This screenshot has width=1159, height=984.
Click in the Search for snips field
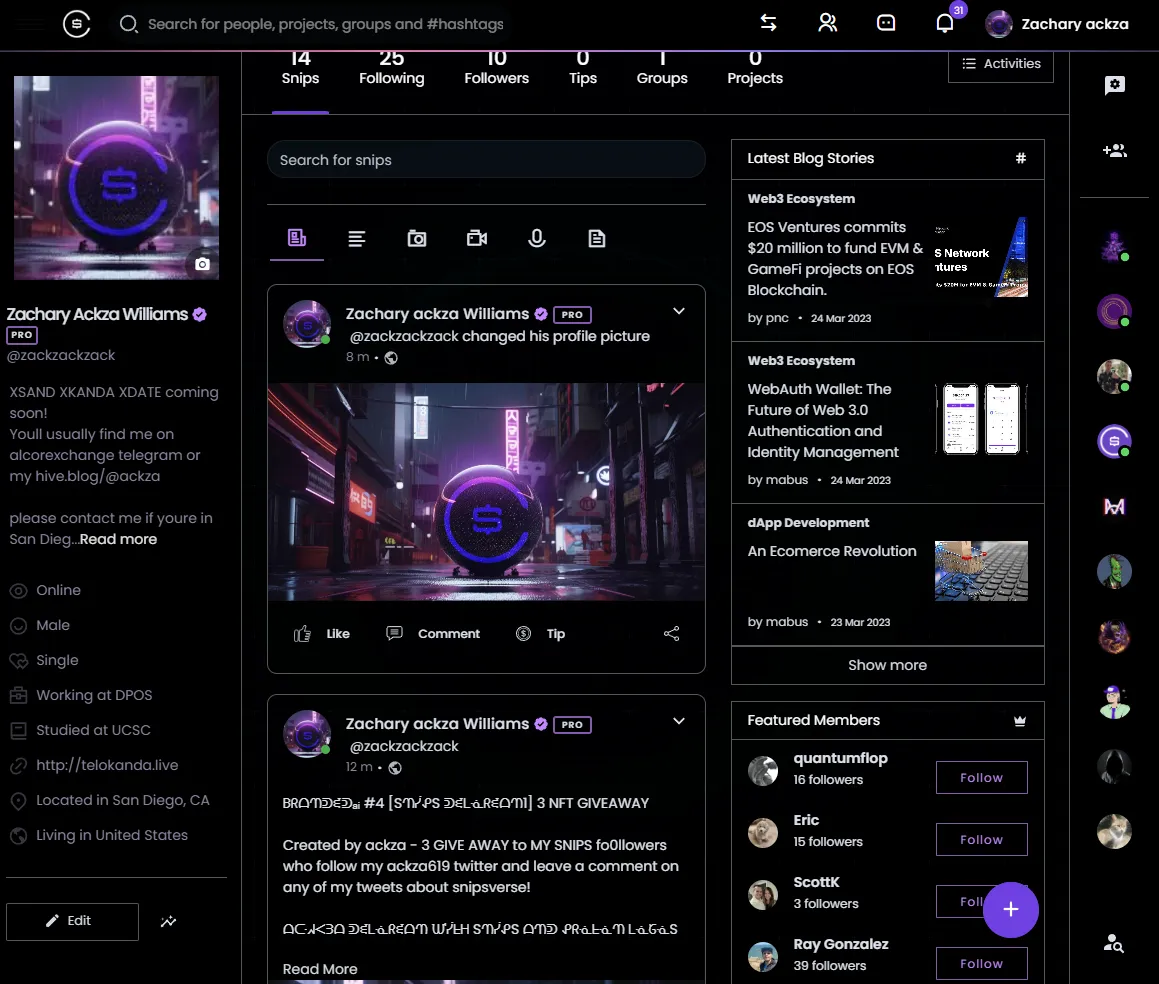(486, 160)
